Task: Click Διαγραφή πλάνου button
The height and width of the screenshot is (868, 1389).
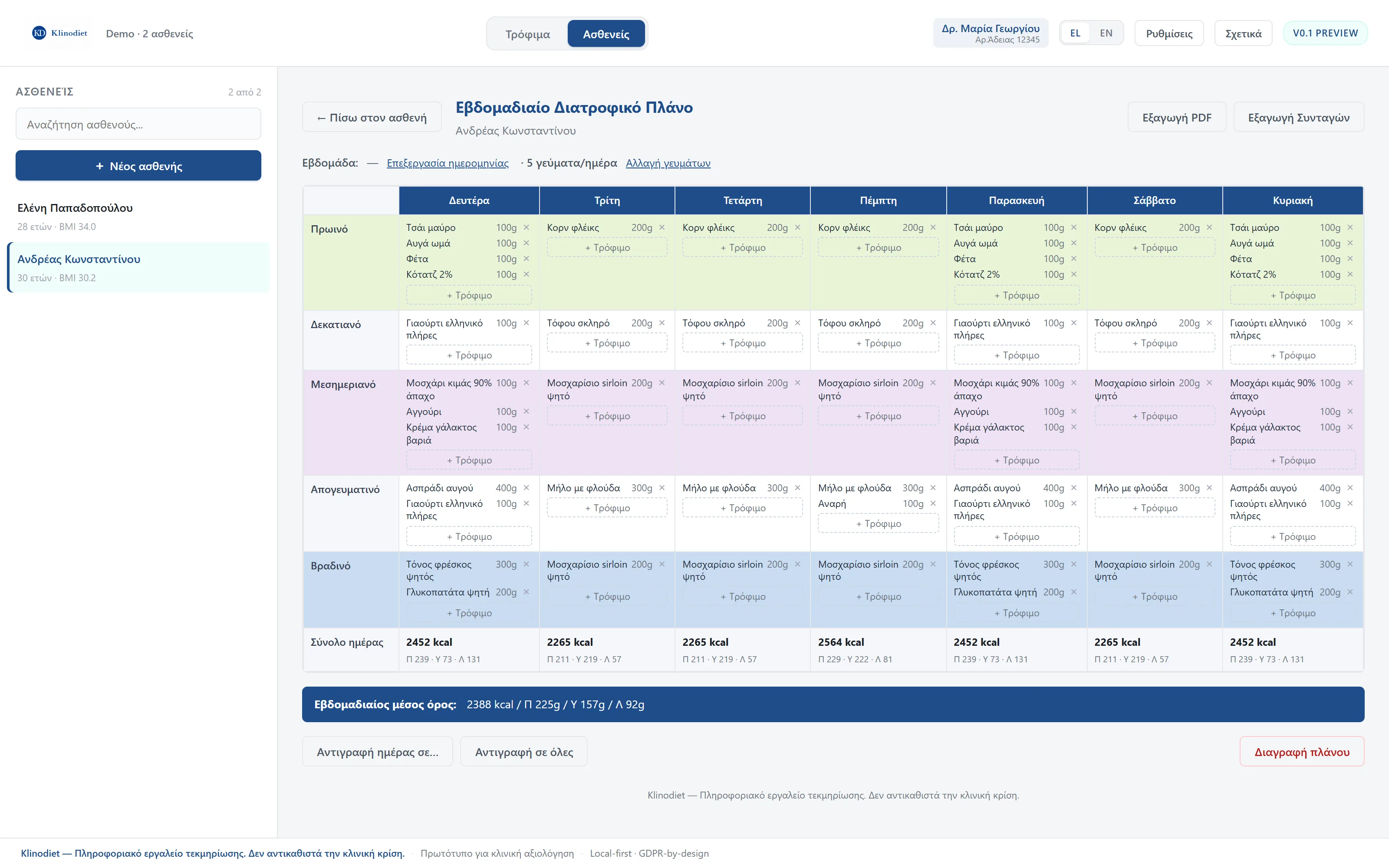Action: pyautogui.click(x=1302, y=751)
